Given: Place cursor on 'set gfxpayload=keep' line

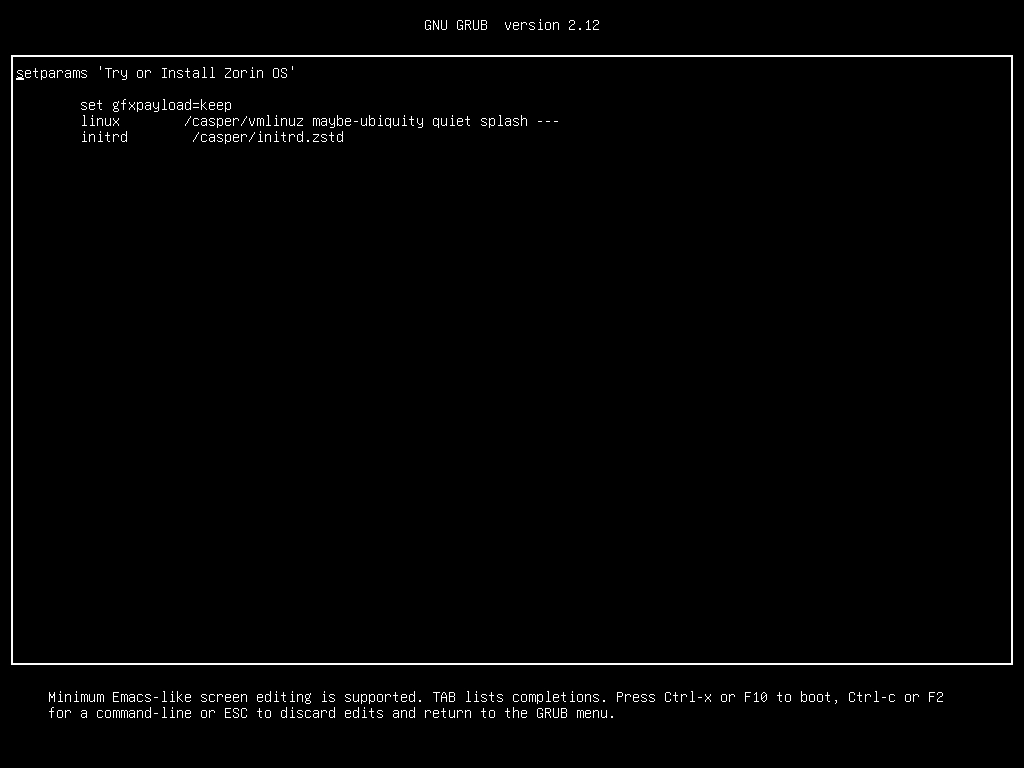Looking at the screenshot, I should (156, 105).
